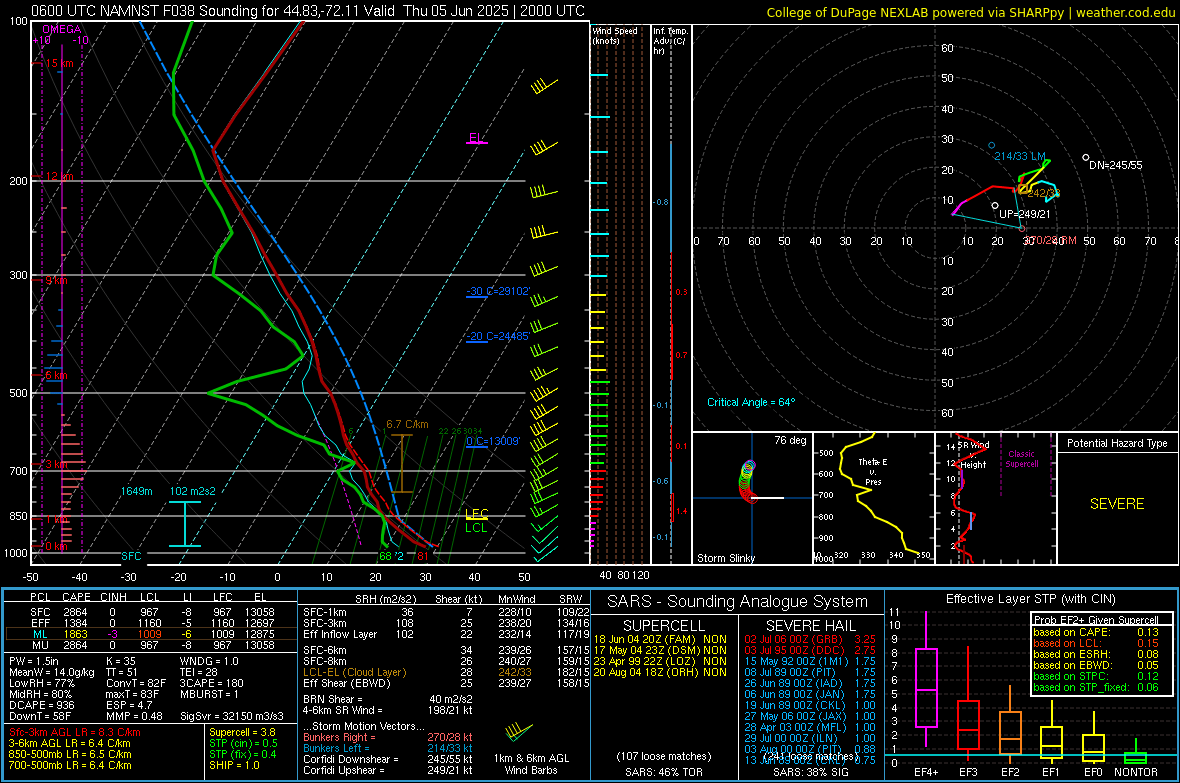
Task: Click the 'Supercell = 3.8' composite value
Action: tap(242, 732)
